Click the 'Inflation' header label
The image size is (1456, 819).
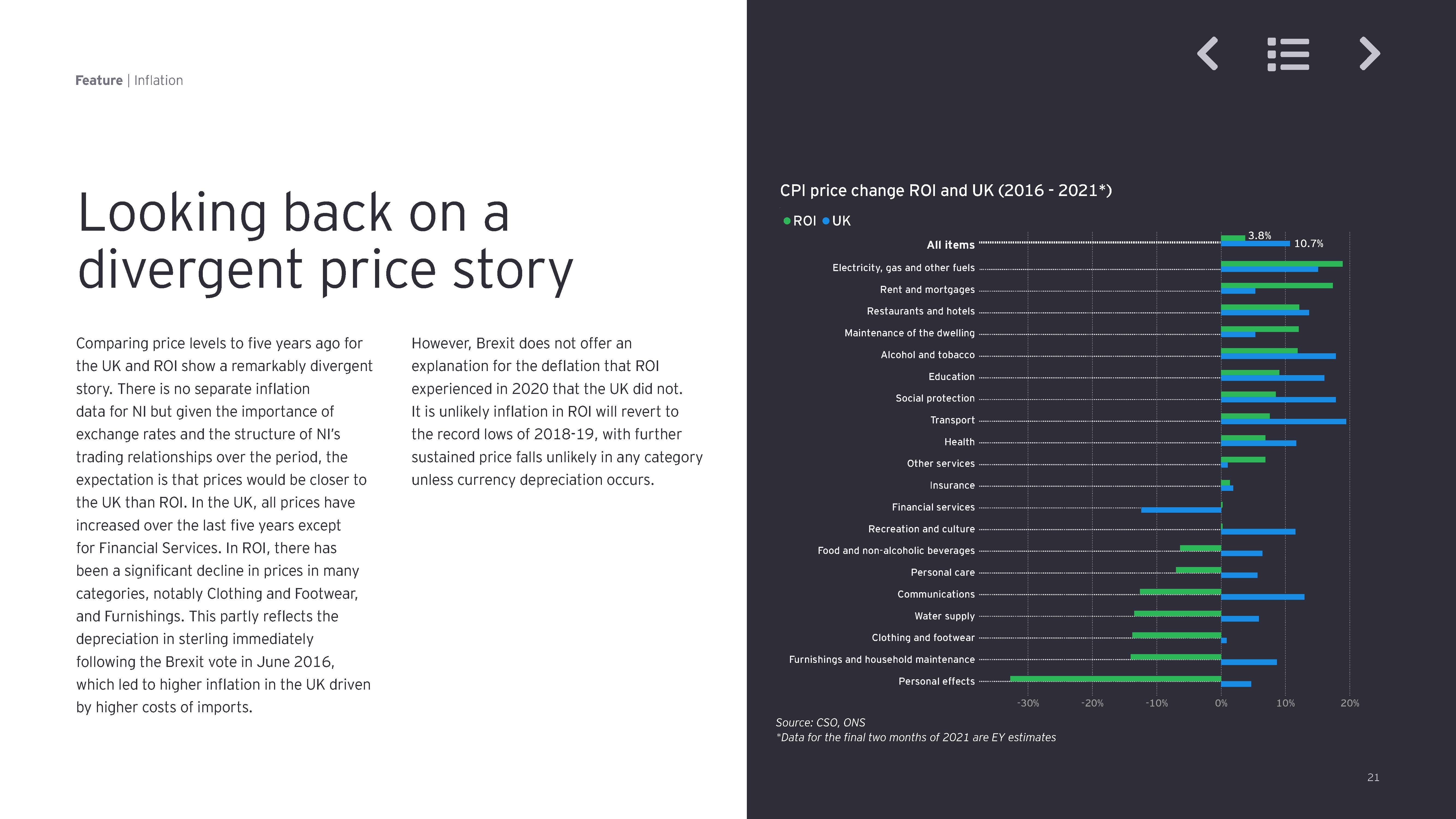[x=158, y=80]
